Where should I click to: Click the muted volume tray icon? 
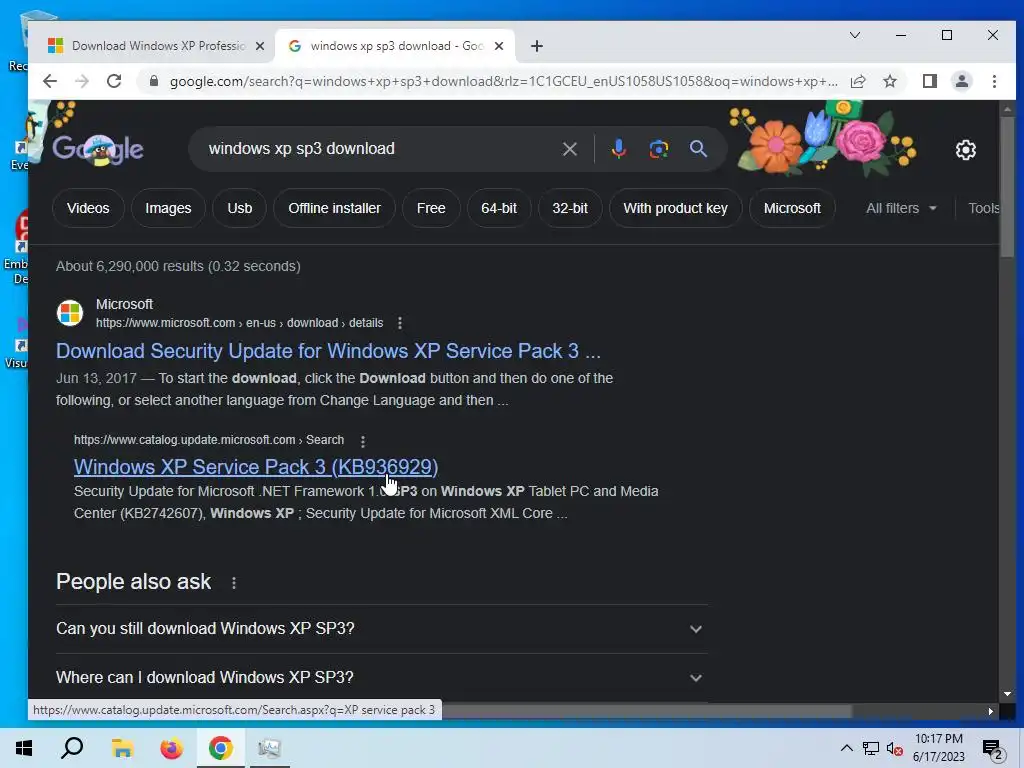[895, 748]
